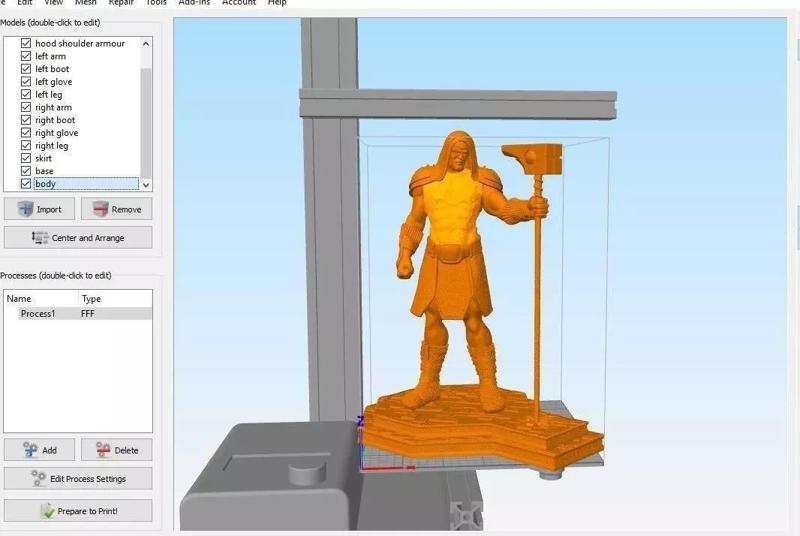Click the figure's yellow torso in the viewport
The height and width of the screenshot is (536, 800).
(x=454, y=209)
